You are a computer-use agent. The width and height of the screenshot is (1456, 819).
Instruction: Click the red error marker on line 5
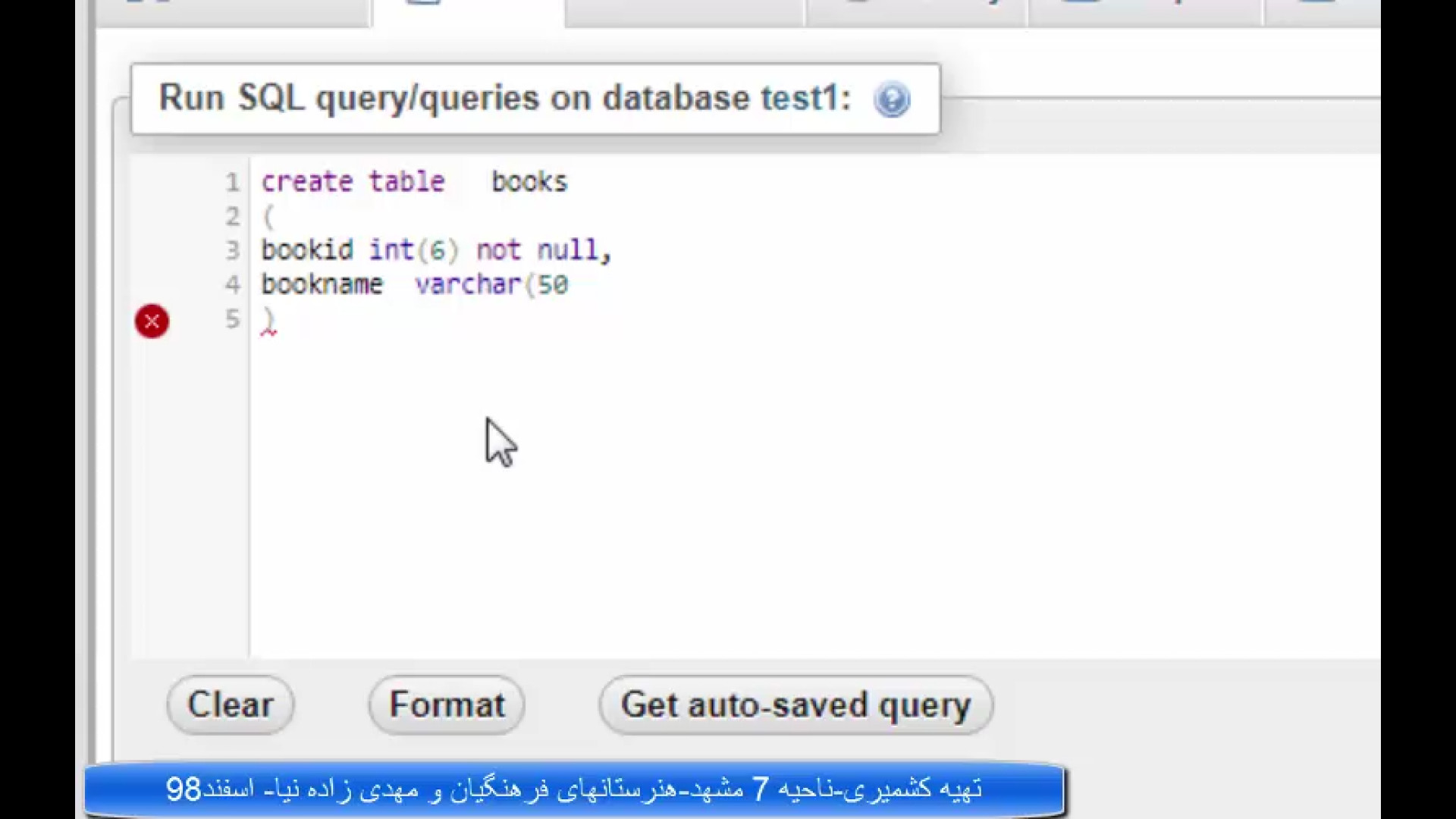[152, 321]
